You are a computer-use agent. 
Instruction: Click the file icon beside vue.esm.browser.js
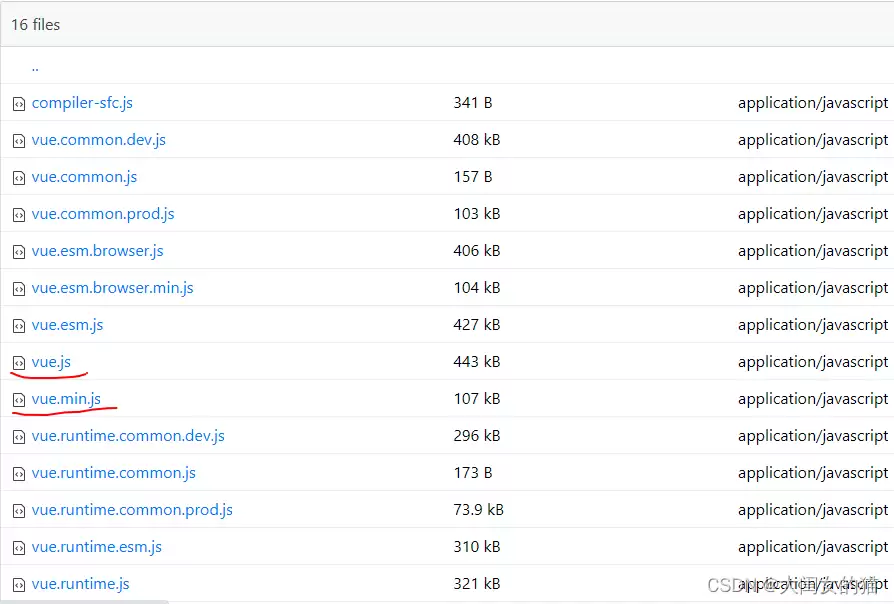point(19,252)
